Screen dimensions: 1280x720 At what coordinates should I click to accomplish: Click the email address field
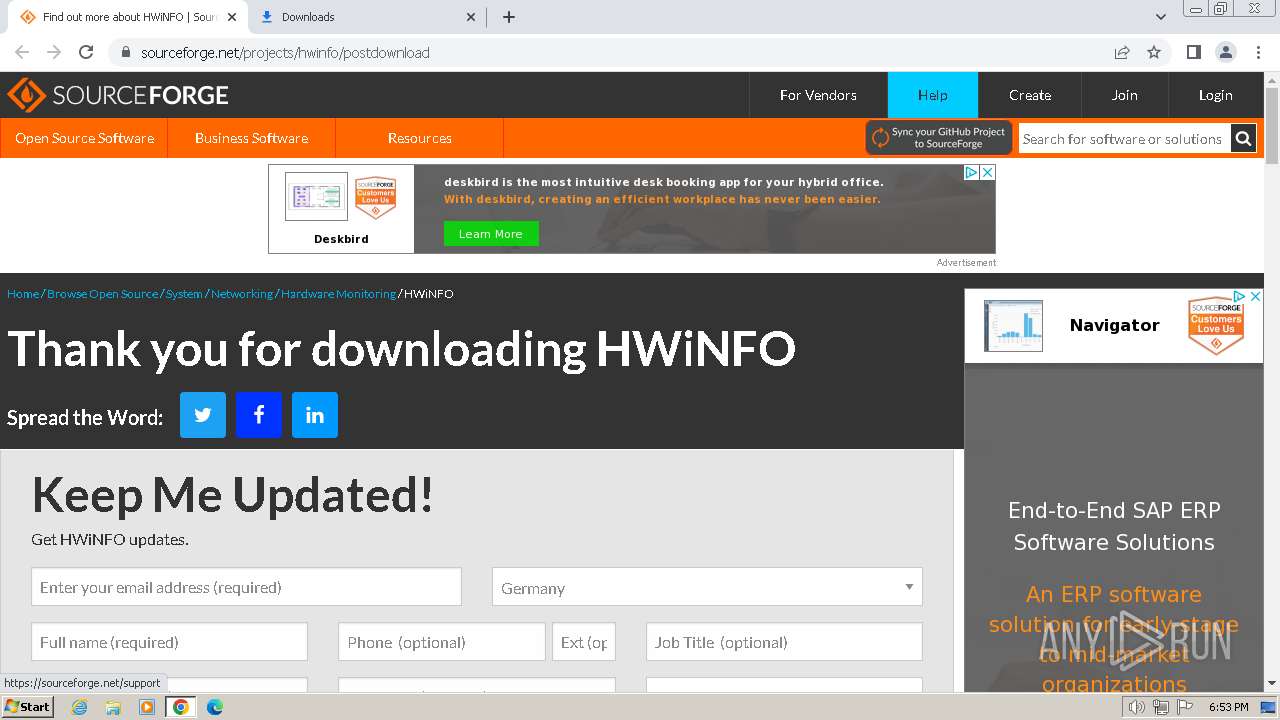246,587
